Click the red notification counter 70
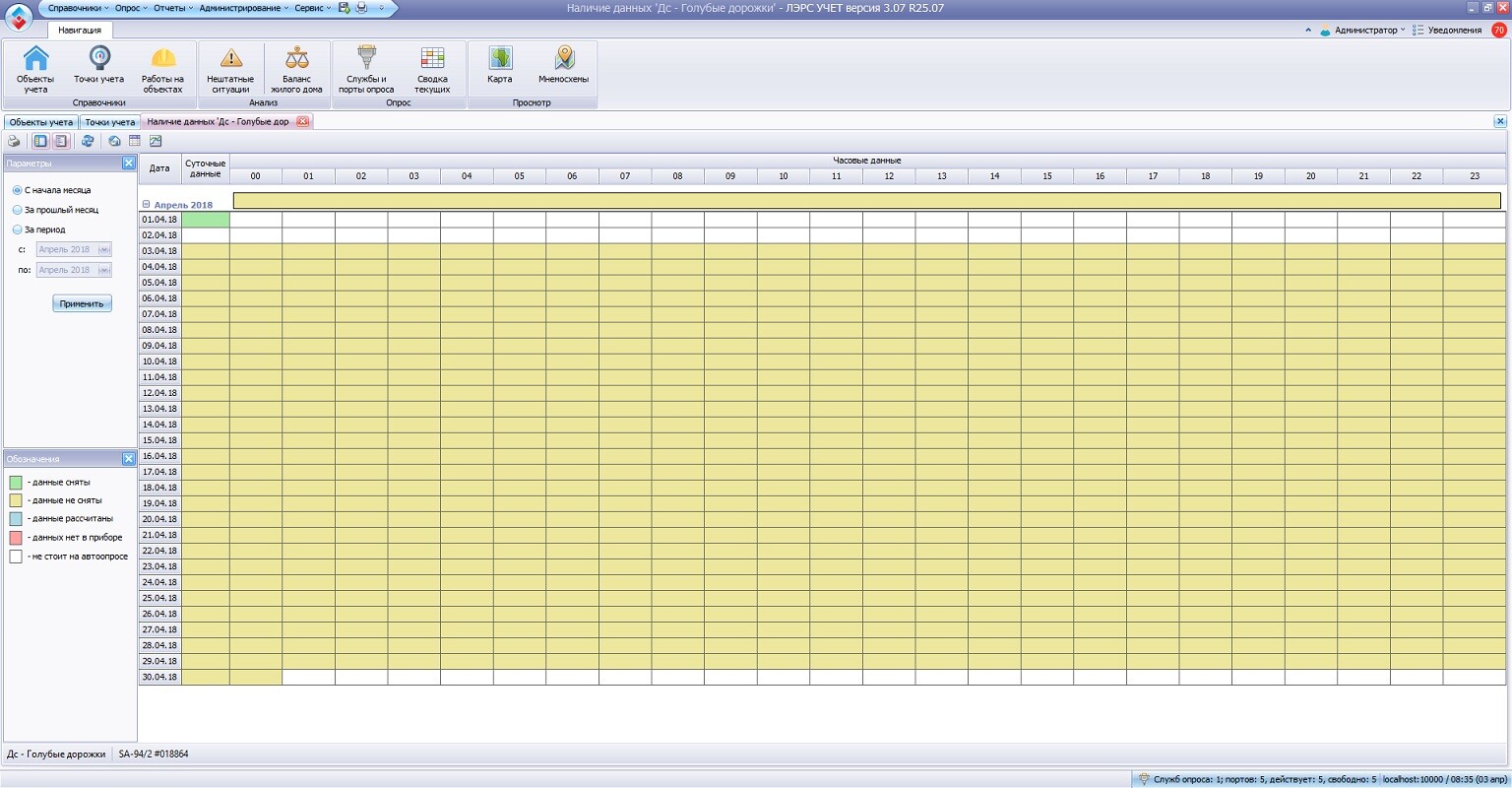 (1499, 30)
